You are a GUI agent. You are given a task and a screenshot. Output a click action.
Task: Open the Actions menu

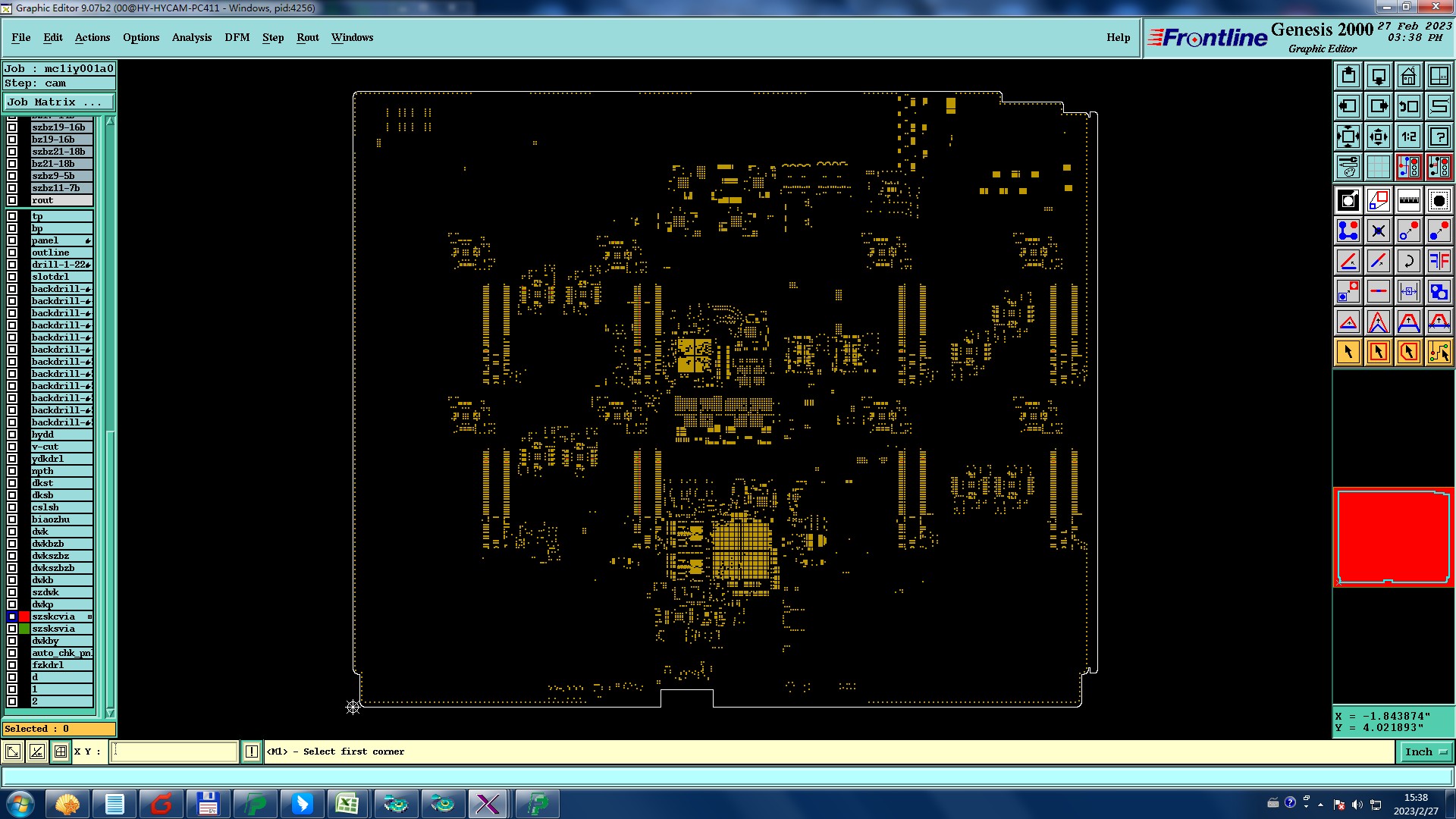[x=93, y=37]
